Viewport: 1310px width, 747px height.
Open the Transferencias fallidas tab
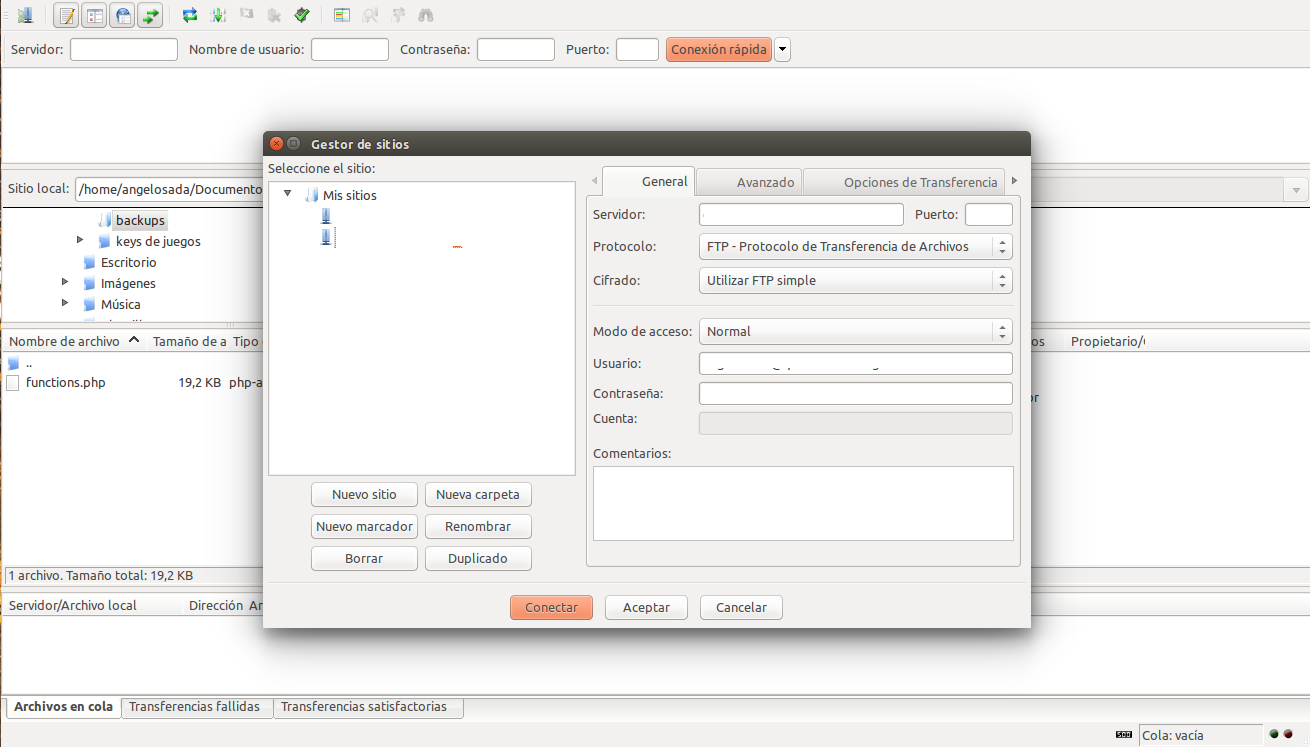[x=195, y=707]
